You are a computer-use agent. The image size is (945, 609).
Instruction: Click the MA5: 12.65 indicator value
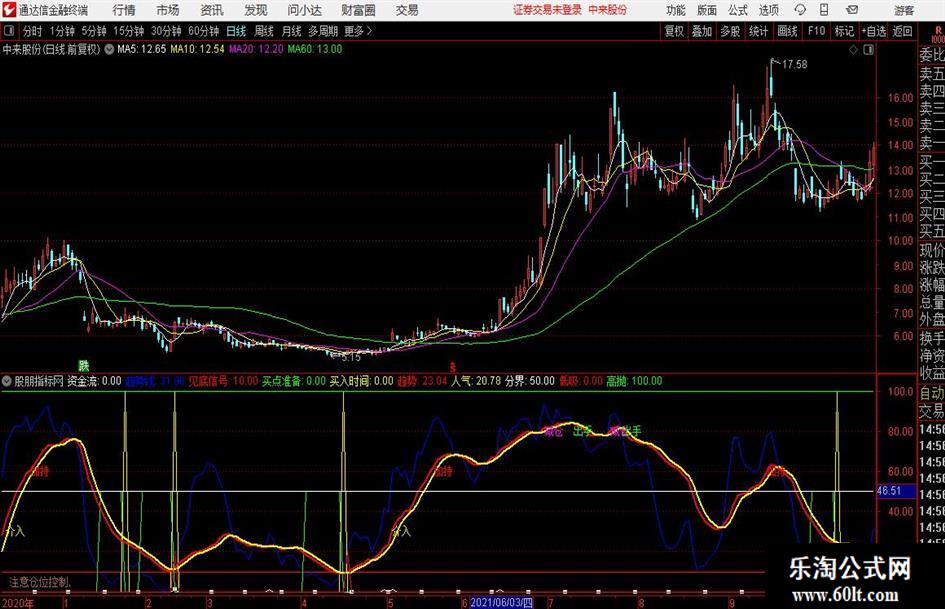pos(141,49)
